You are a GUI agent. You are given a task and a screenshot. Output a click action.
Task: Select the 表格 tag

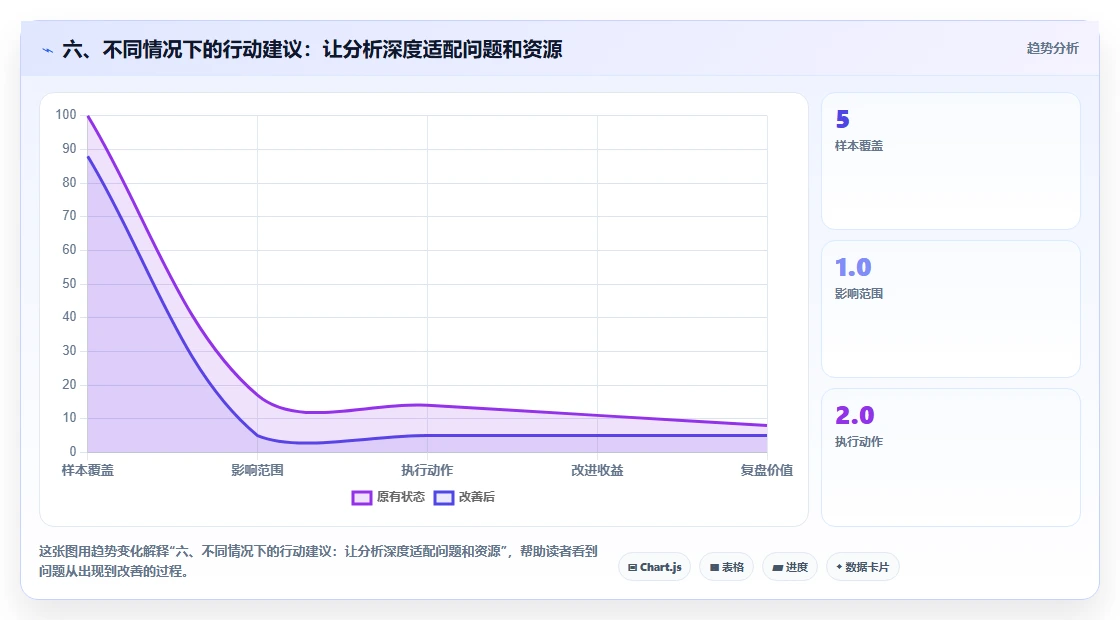726,567
